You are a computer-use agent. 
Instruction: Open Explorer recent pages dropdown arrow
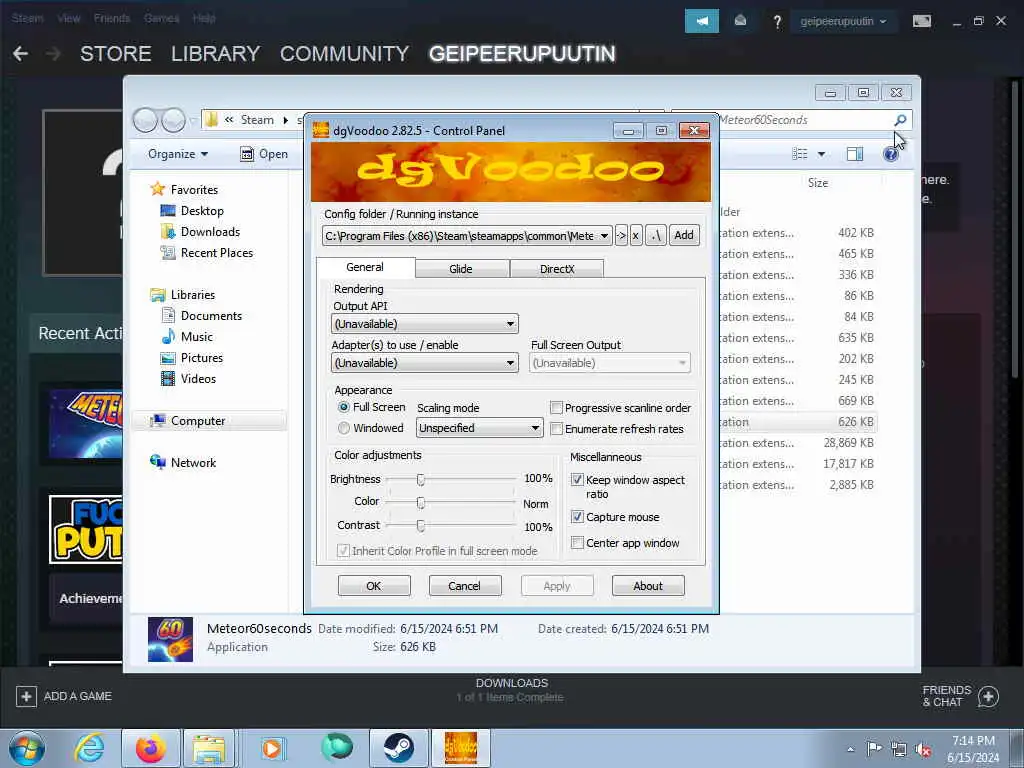pyautogui.click(x=193, y=120)
